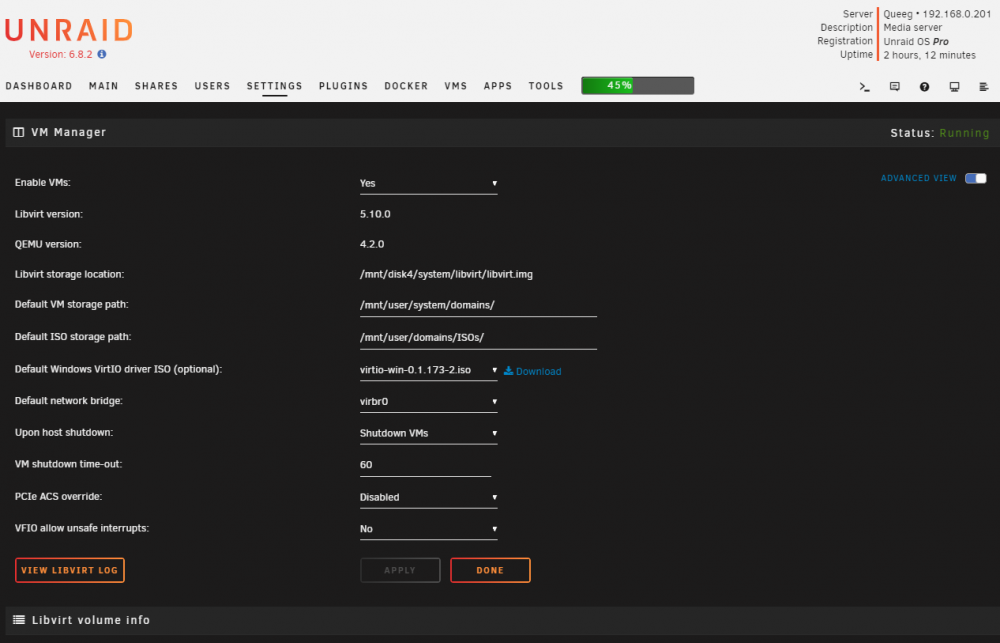Open the Tools tab
1000x643 pixels.
pos(546,86)
